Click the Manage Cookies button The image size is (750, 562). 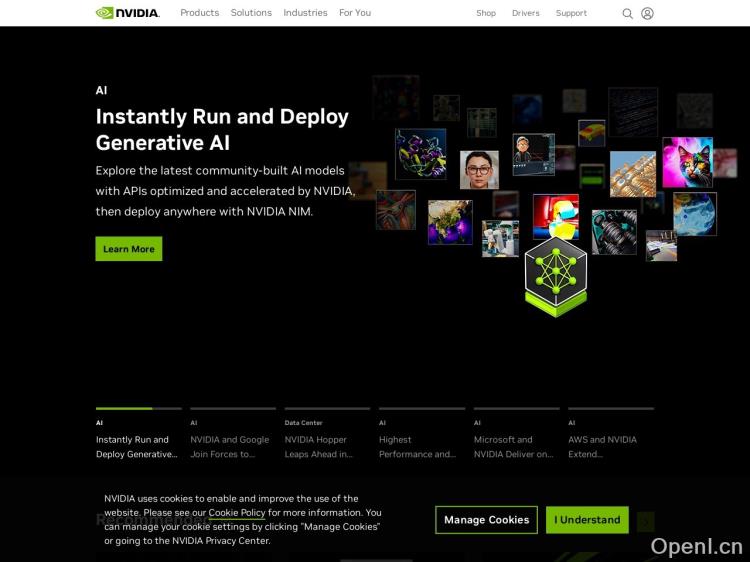coord(486,520)
